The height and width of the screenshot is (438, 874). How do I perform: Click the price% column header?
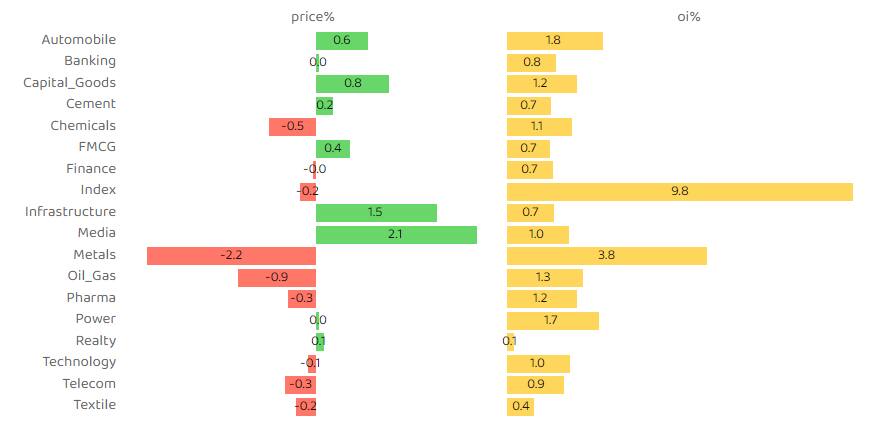pos(312,17)
